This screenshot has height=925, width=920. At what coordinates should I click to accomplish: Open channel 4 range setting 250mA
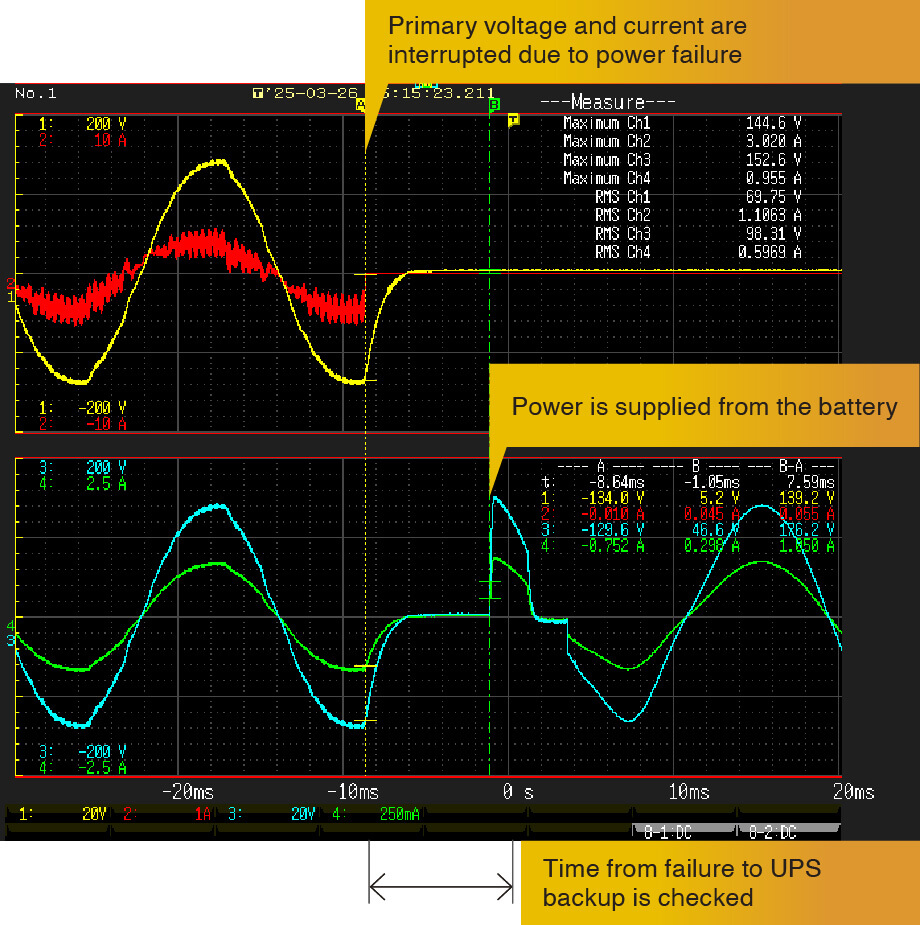pyautogui.click(x=400, y=815)
